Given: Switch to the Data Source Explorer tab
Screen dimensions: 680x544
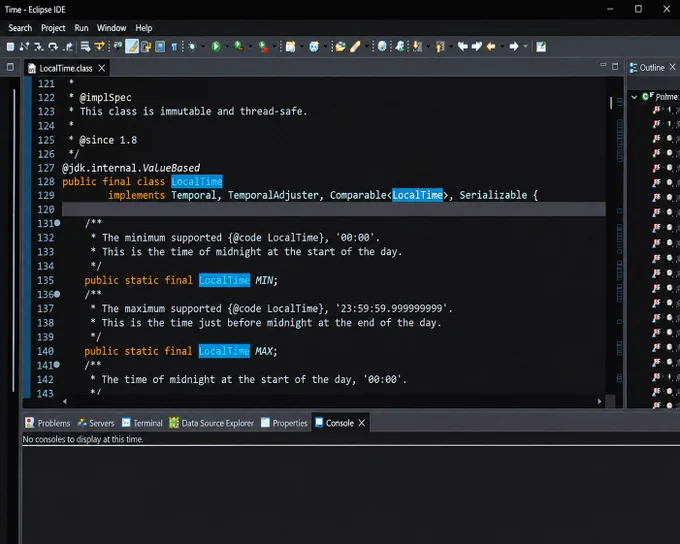Looking at the screenshot, I should (212, 423).
